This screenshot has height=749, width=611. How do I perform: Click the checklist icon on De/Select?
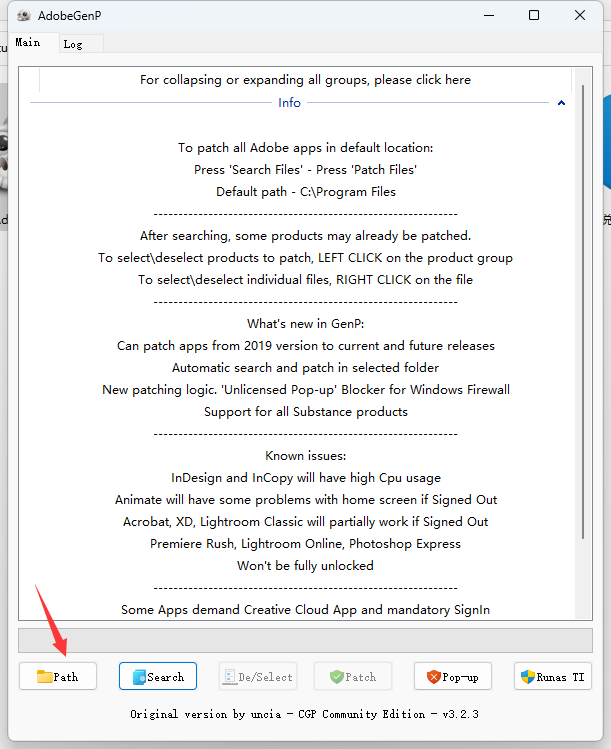coord(230,677)
